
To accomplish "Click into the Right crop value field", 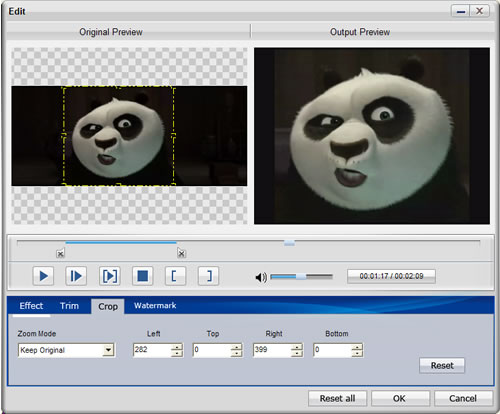I will point(272,350).
